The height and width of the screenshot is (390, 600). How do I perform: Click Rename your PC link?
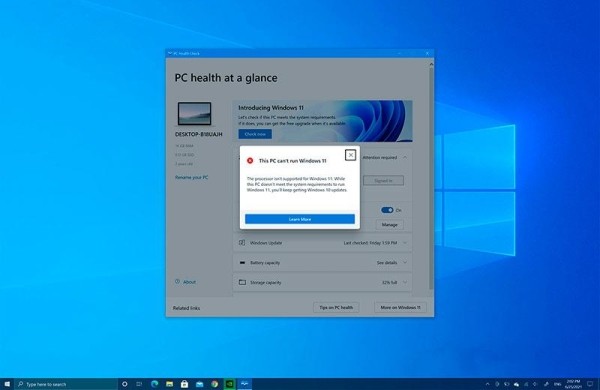pyautogui.click(x=191, y=177)
